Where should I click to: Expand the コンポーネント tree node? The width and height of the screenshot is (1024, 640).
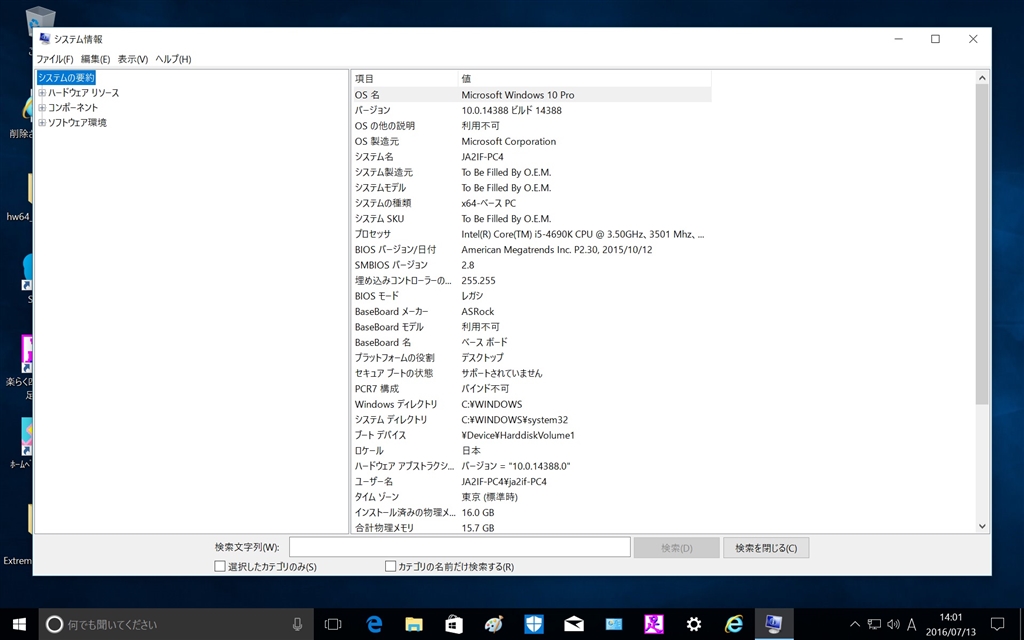(42, 108)
